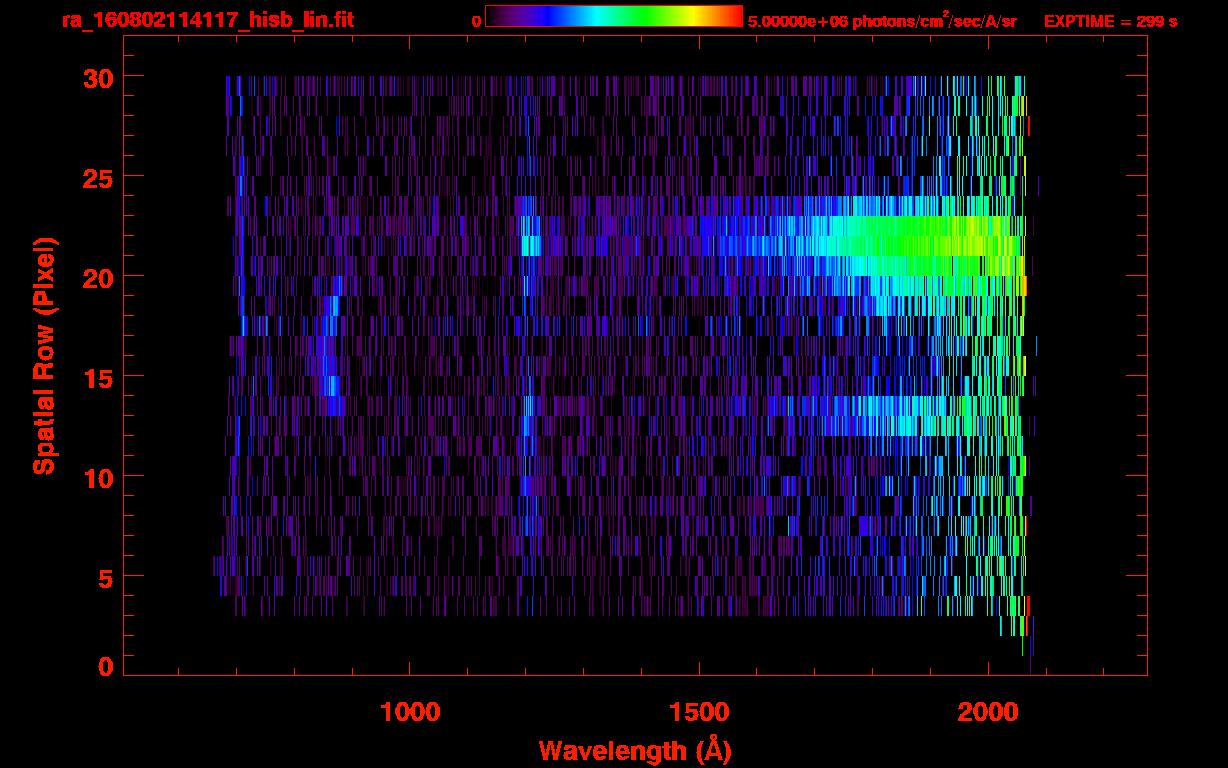
Task: Click the 5.00000e+06 photons/cm²/sec/A/sr label
Action: [882, 20]
